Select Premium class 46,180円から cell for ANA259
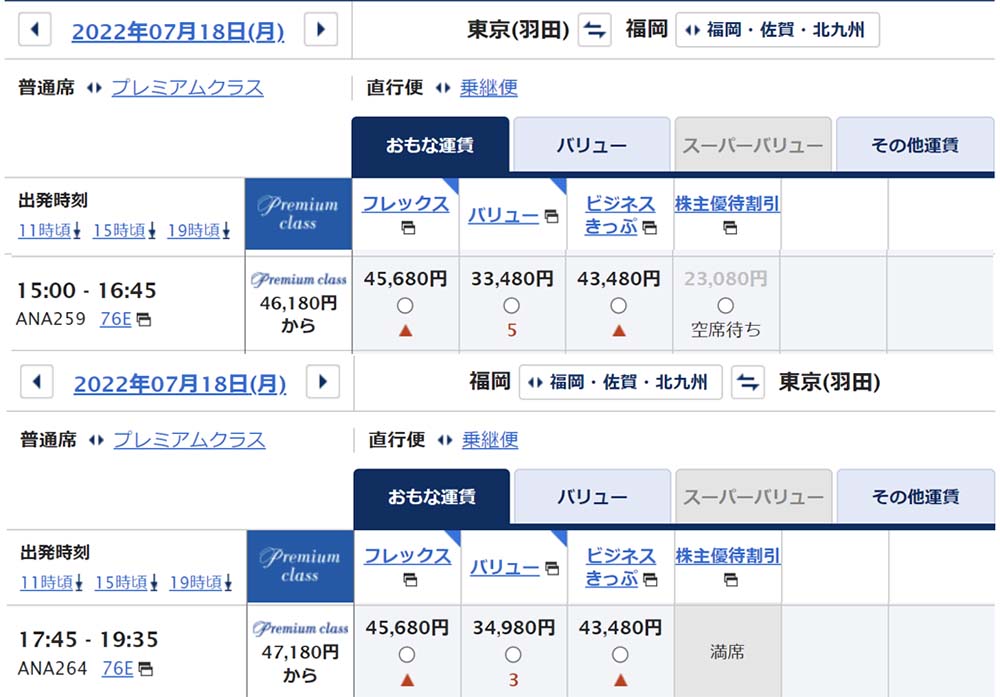This screenshot has width=1000, height=697. click(298, 304)
